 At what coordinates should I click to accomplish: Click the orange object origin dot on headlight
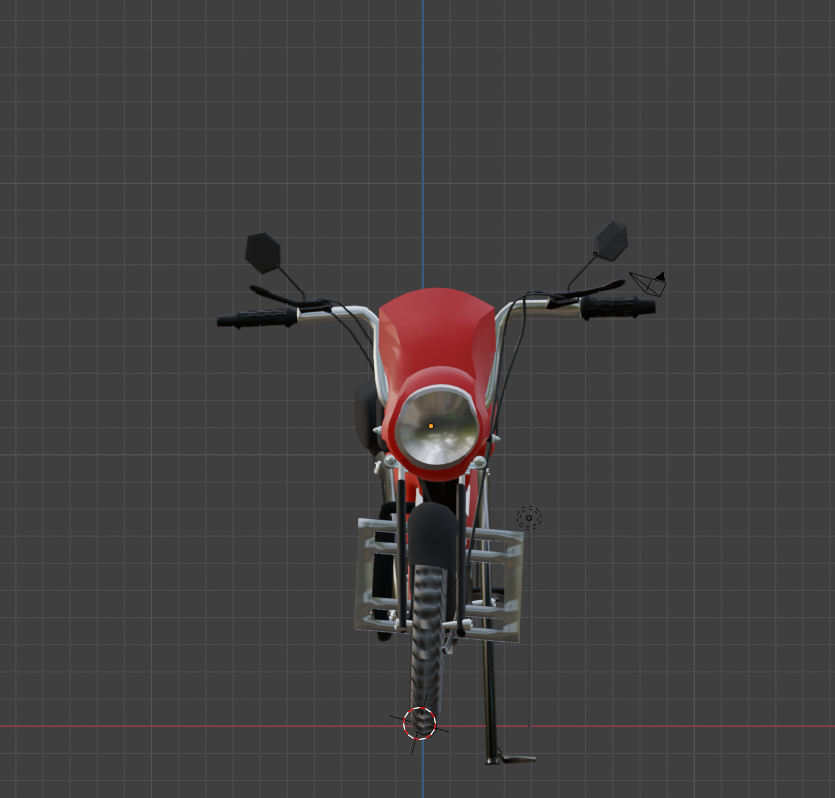click(x=429, y=425)
